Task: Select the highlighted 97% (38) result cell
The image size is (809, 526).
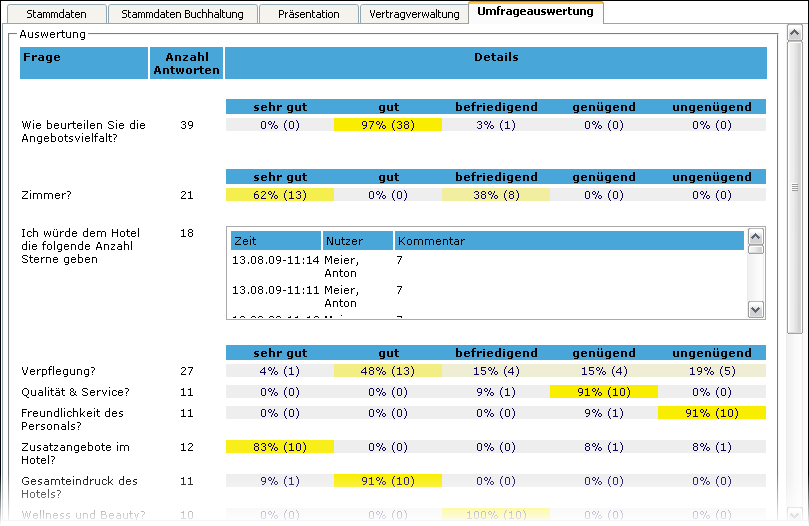Action: point(388,125)
